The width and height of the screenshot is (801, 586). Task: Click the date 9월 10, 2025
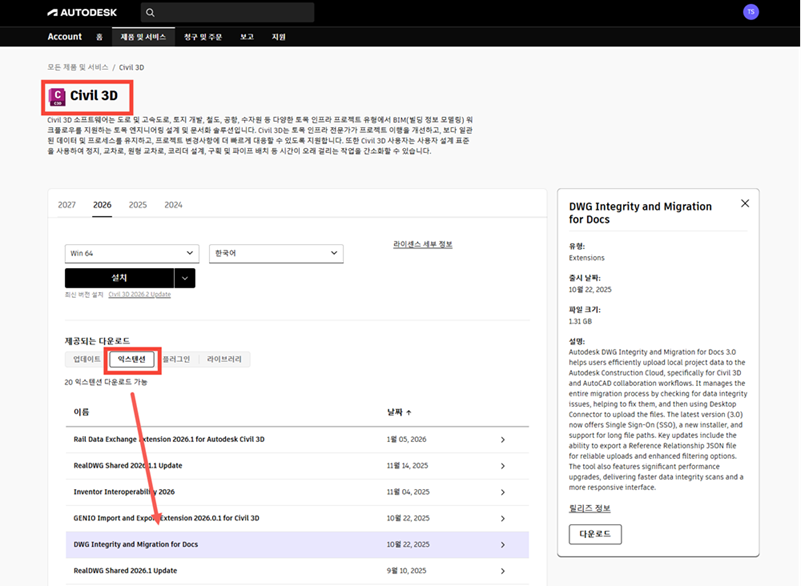pos(406,571)
